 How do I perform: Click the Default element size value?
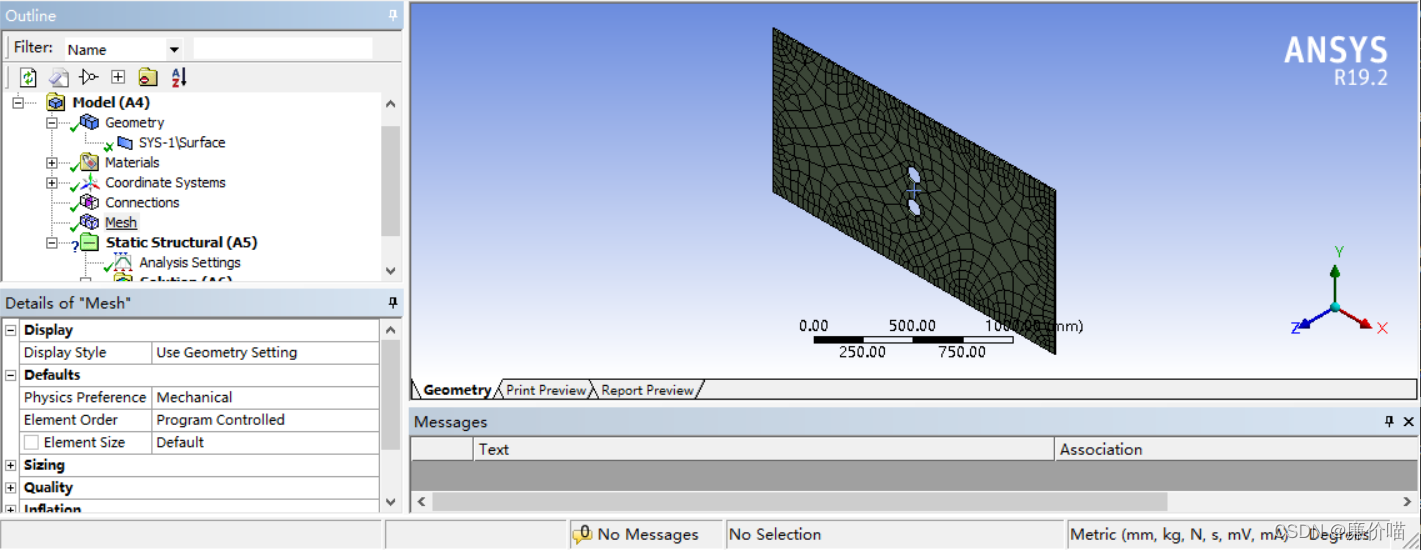(x=266, y=442)
